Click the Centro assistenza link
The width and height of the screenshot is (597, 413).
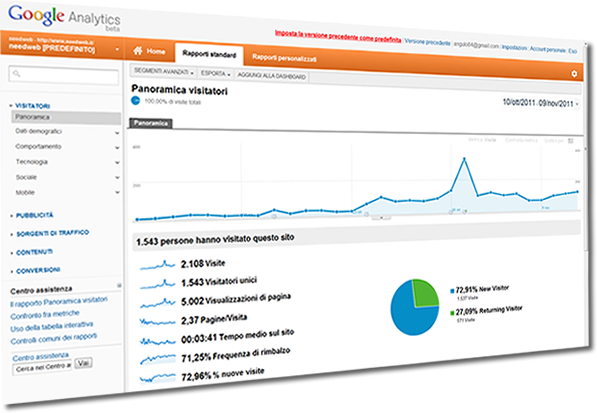[x=41, y=357]
